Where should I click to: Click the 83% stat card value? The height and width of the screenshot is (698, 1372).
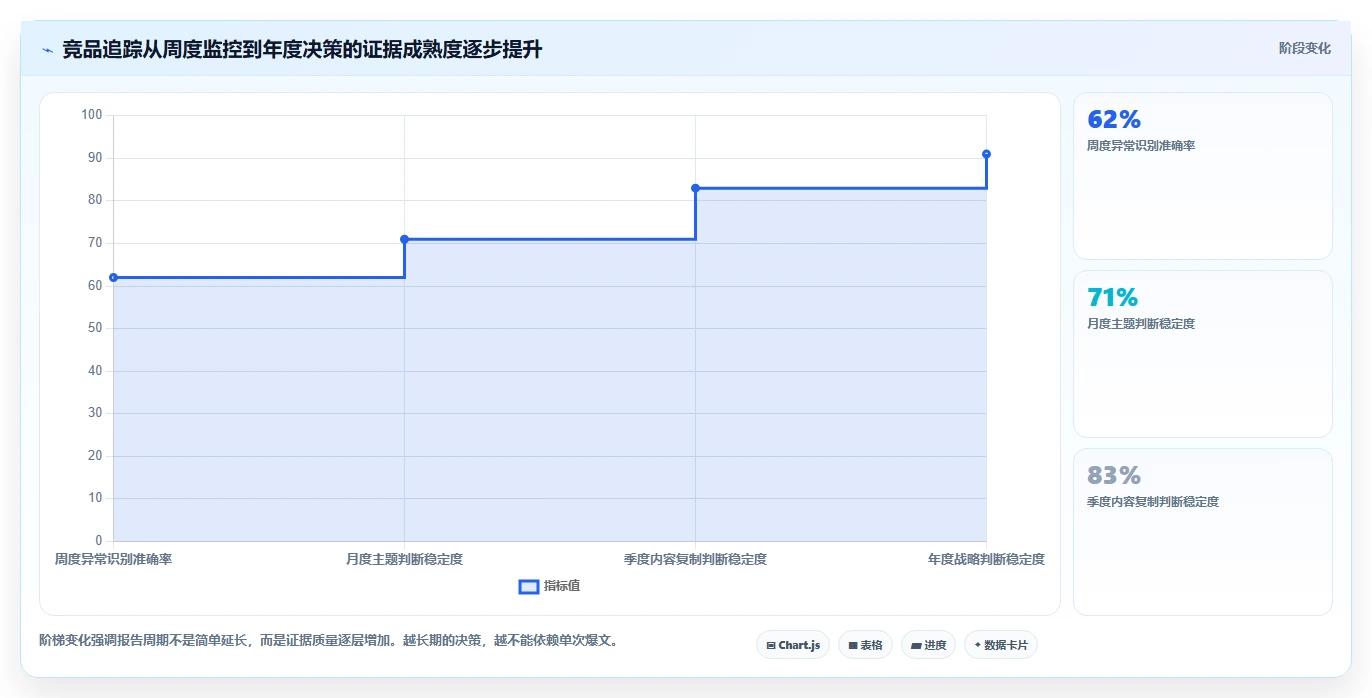[x=1114, y=476]
